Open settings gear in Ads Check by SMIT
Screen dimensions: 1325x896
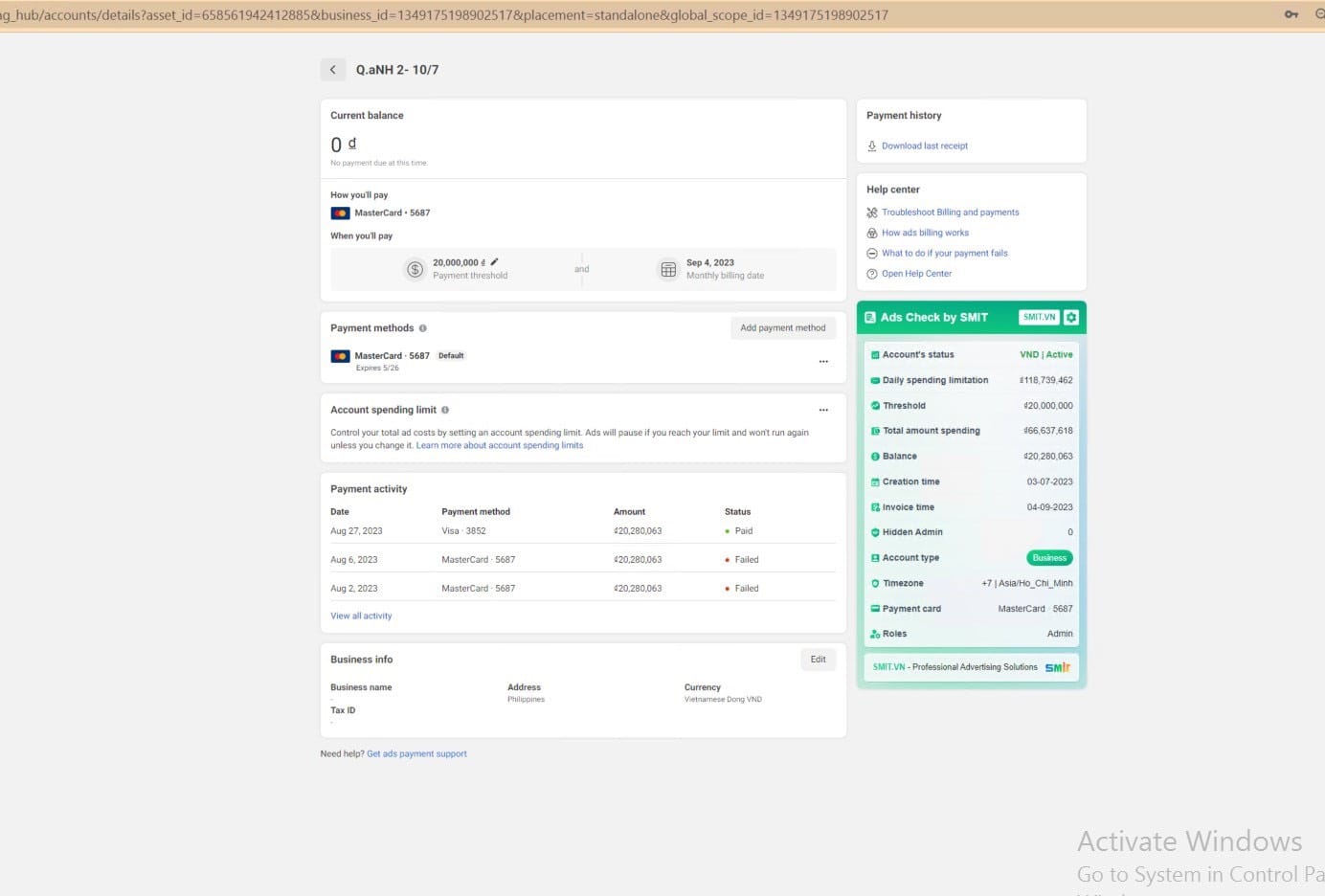click(x=1071, y=318)
